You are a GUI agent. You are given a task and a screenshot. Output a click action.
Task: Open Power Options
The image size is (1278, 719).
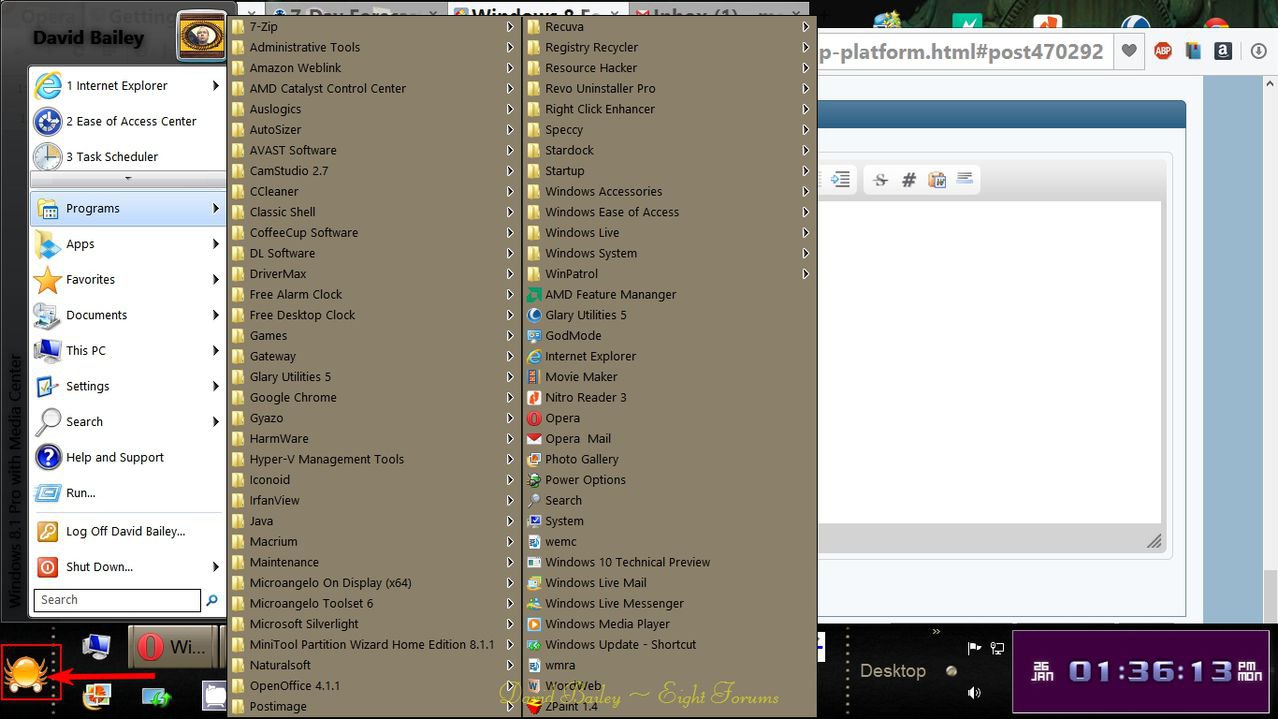[668, 480]
